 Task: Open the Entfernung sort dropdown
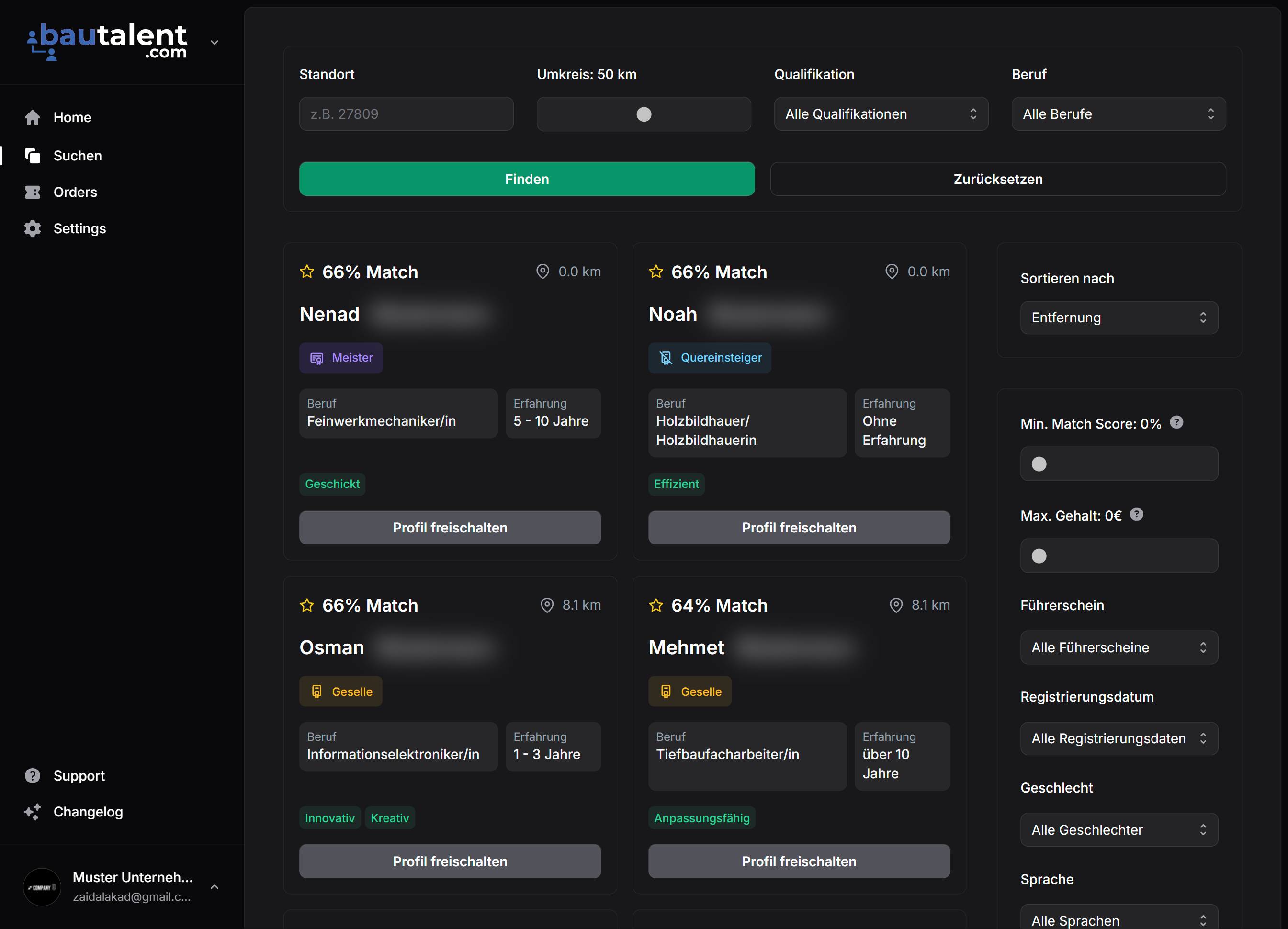coord(1119,317)
